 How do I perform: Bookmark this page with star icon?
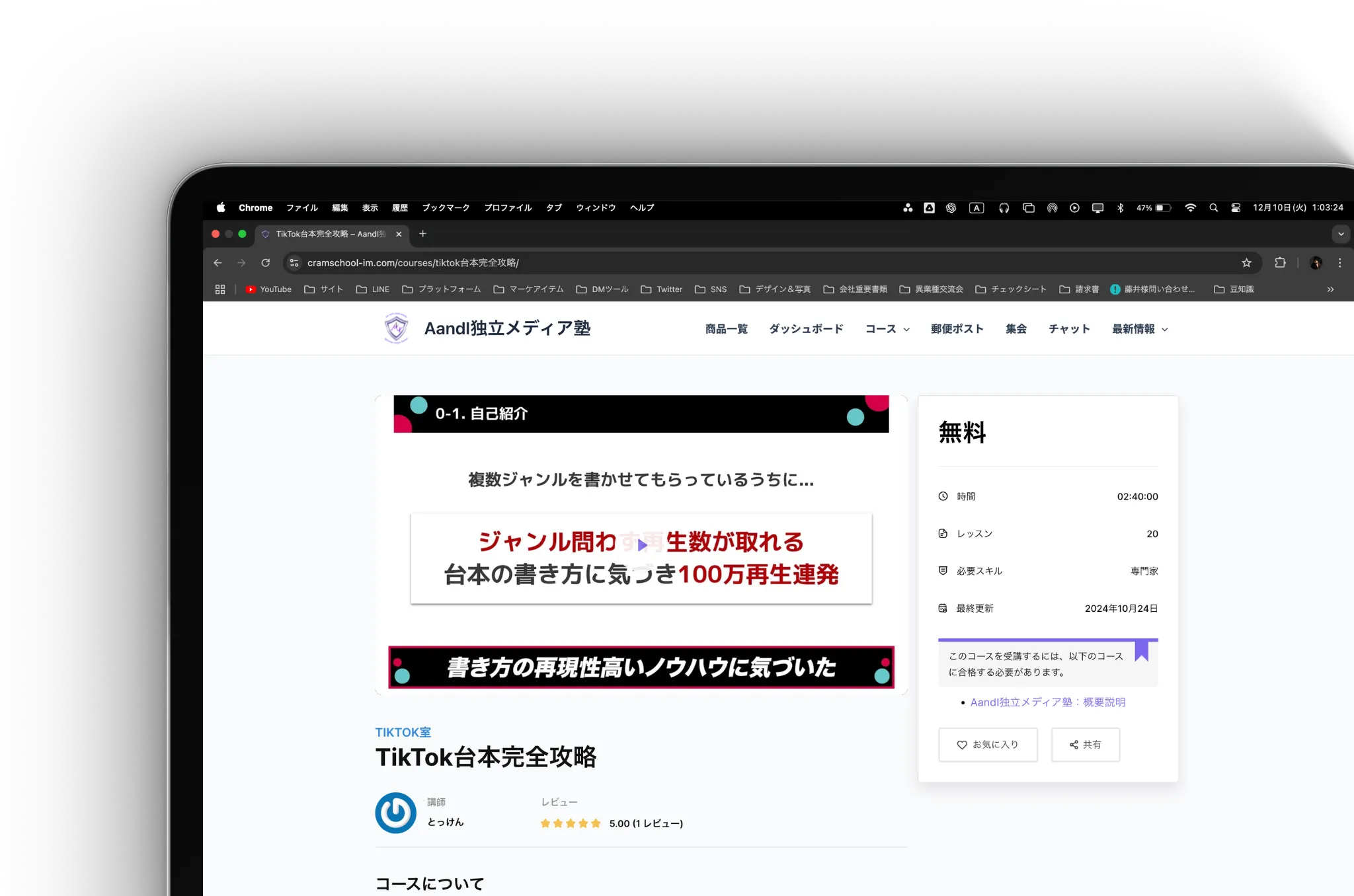tap(1246, 263)
